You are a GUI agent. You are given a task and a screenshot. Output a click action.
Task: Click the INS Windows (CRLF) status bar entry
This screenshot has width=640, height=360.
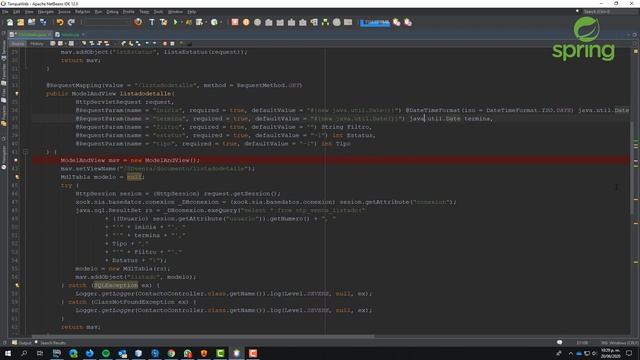[619, 343]
